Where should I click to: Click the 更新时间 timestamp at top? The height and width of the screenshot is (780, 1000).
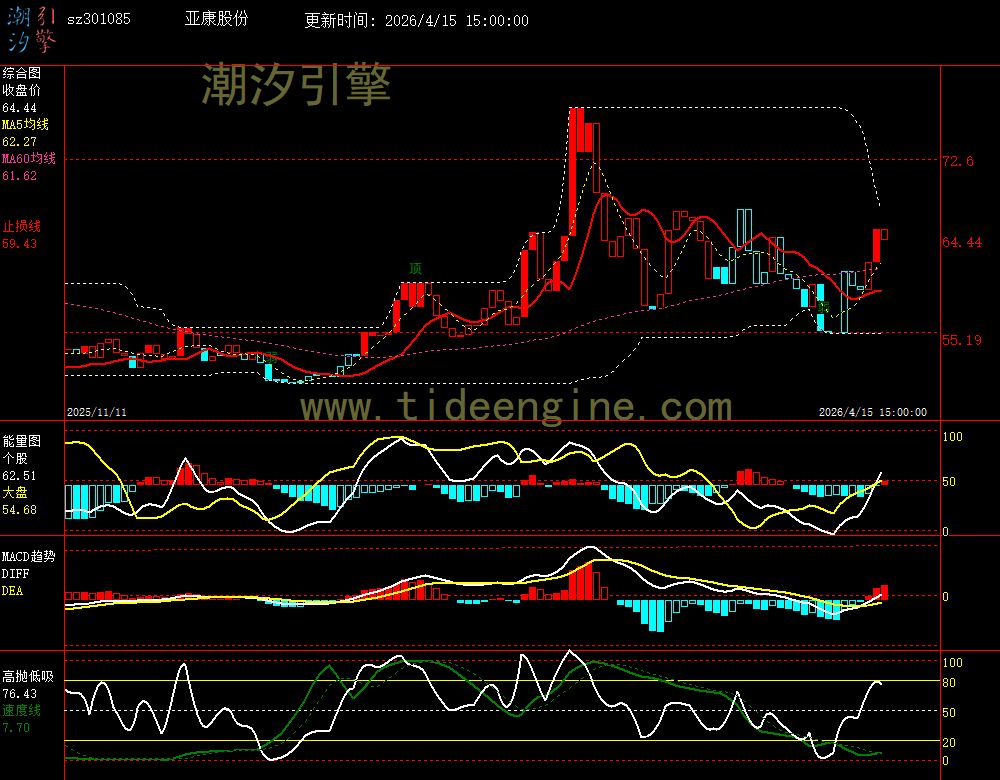417,21
